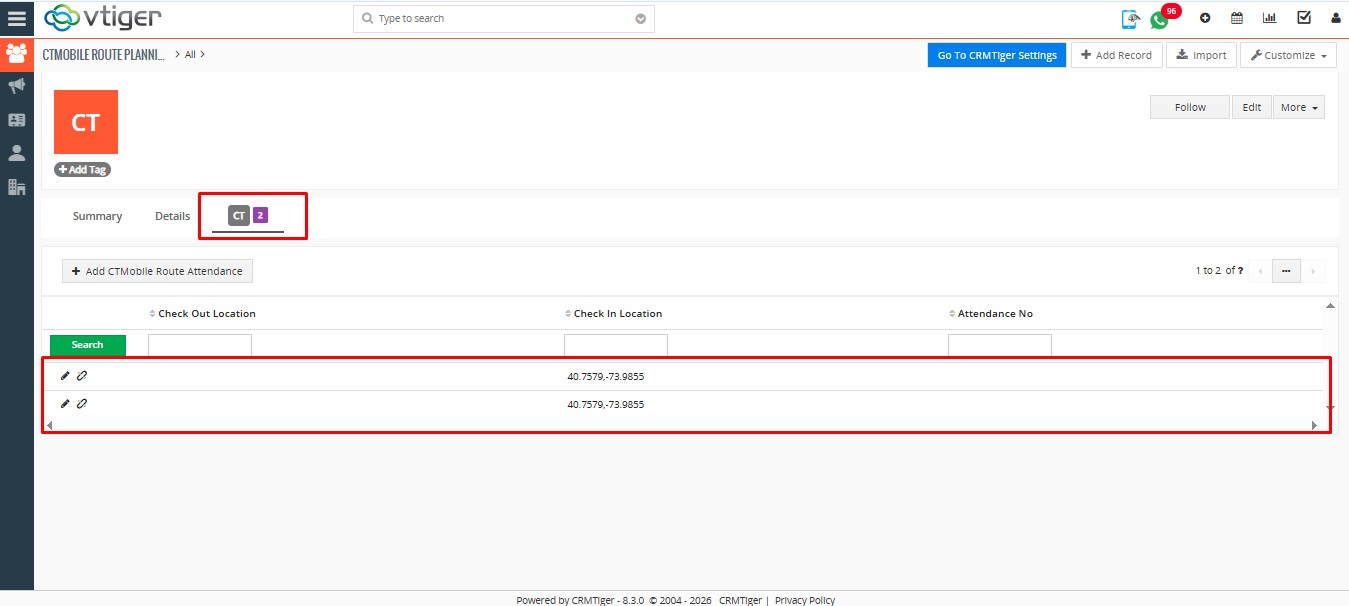Click the vtiger logo
This screenshot has height=606, width=1349.
(102, 17)
